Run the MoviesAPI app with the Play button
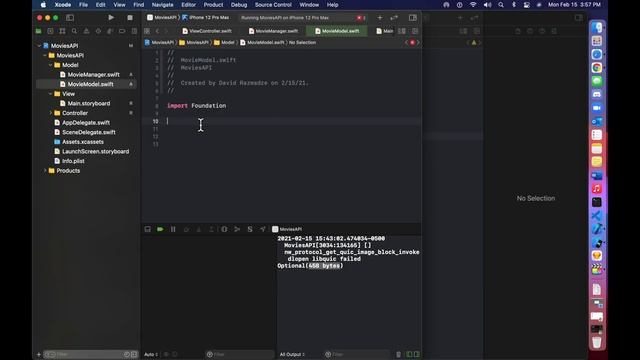The height and width of the screenshot is (360, 640). 111,18
